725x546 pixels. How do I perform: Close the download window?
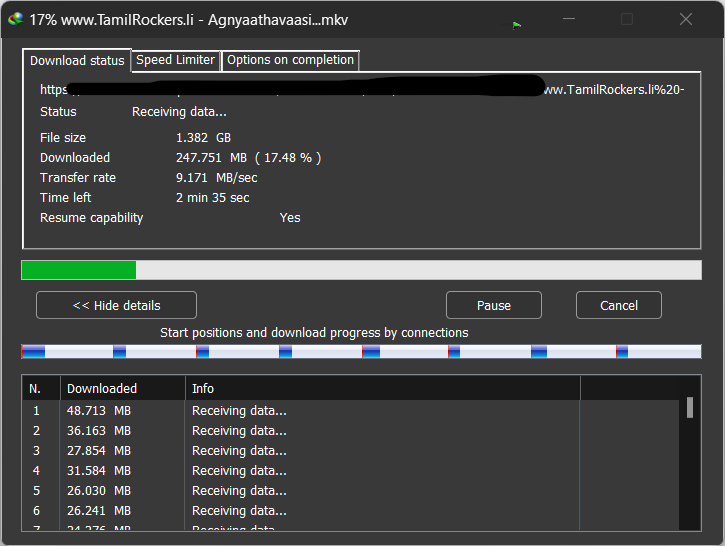point(686,19)
